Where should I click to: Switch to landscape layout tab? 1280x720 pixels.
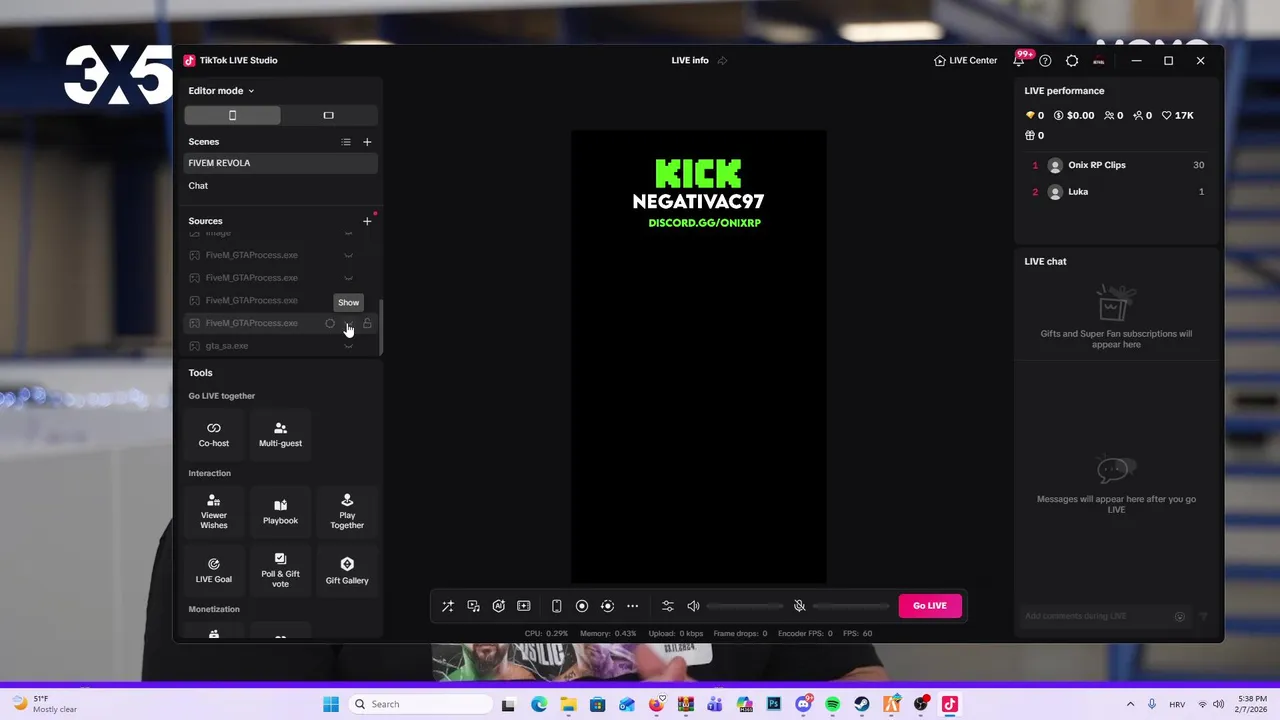[328, 115]
